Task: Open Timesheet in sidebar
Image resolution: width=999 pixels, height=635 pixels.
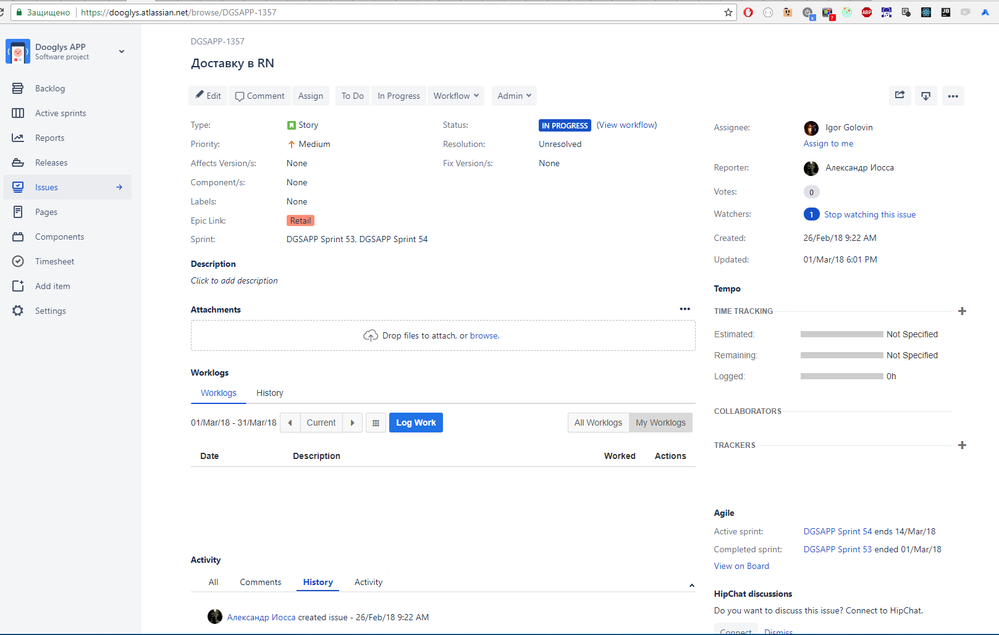Action: coord(54,262)
